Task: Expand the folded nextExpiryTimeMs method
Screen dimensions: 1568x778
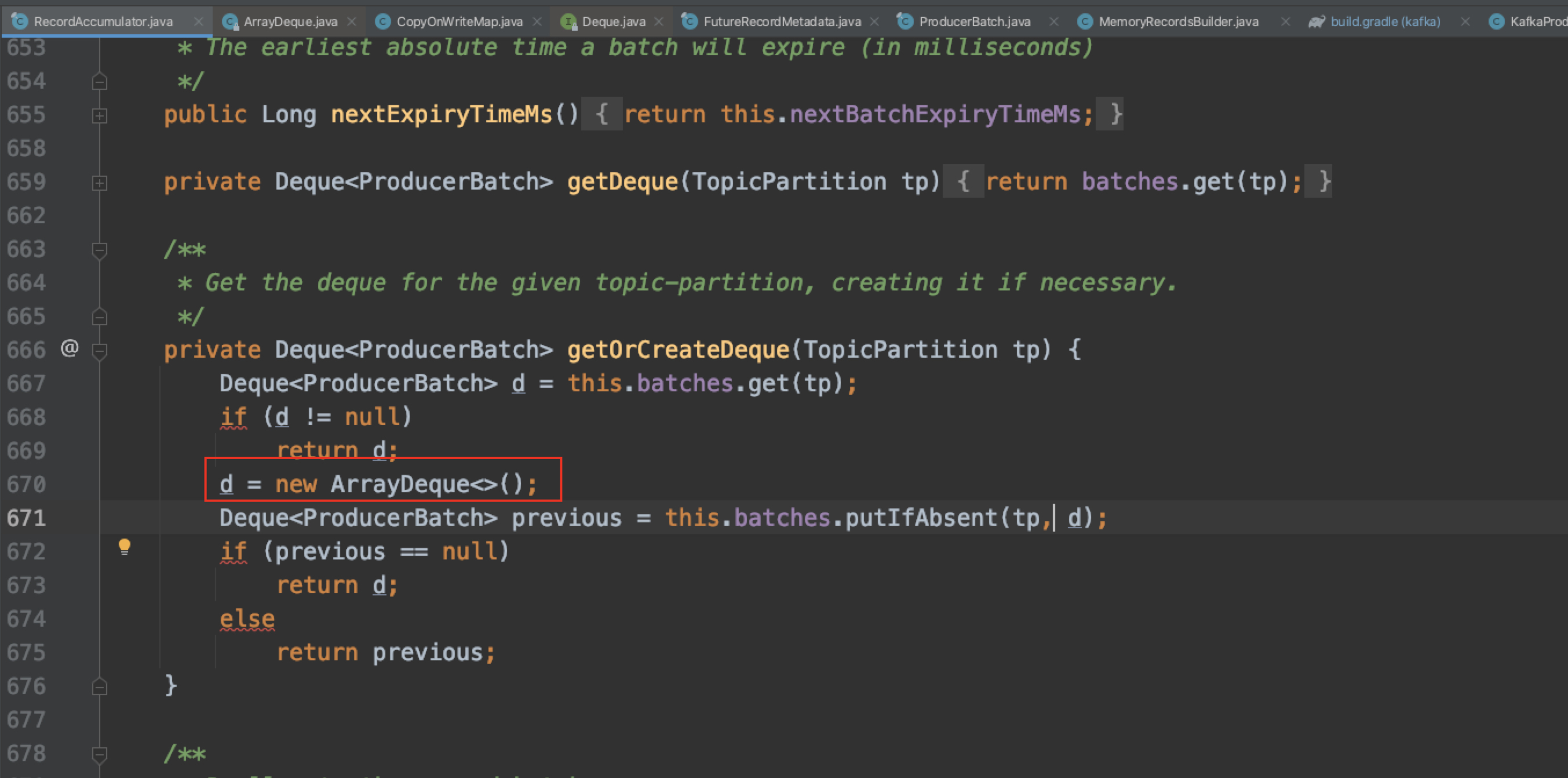Action: click(100, 115)
